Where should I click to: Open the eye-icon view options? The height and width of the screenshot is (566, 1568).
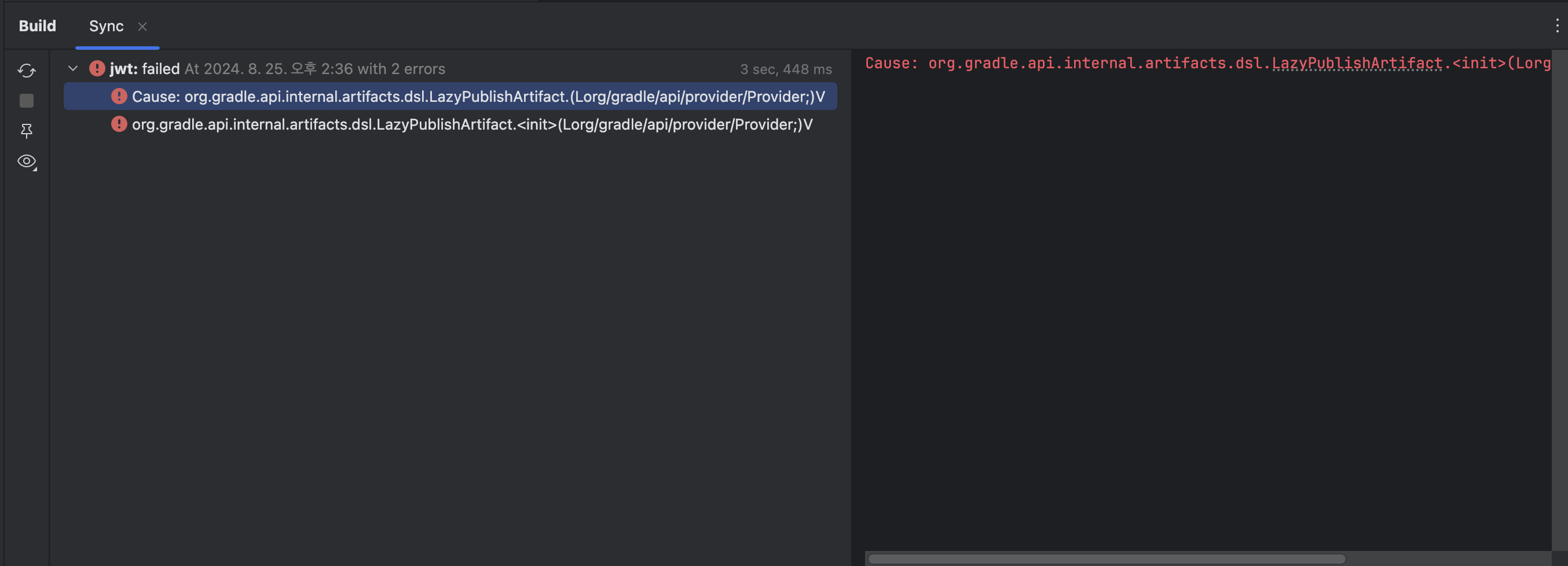tap(27, 161)
